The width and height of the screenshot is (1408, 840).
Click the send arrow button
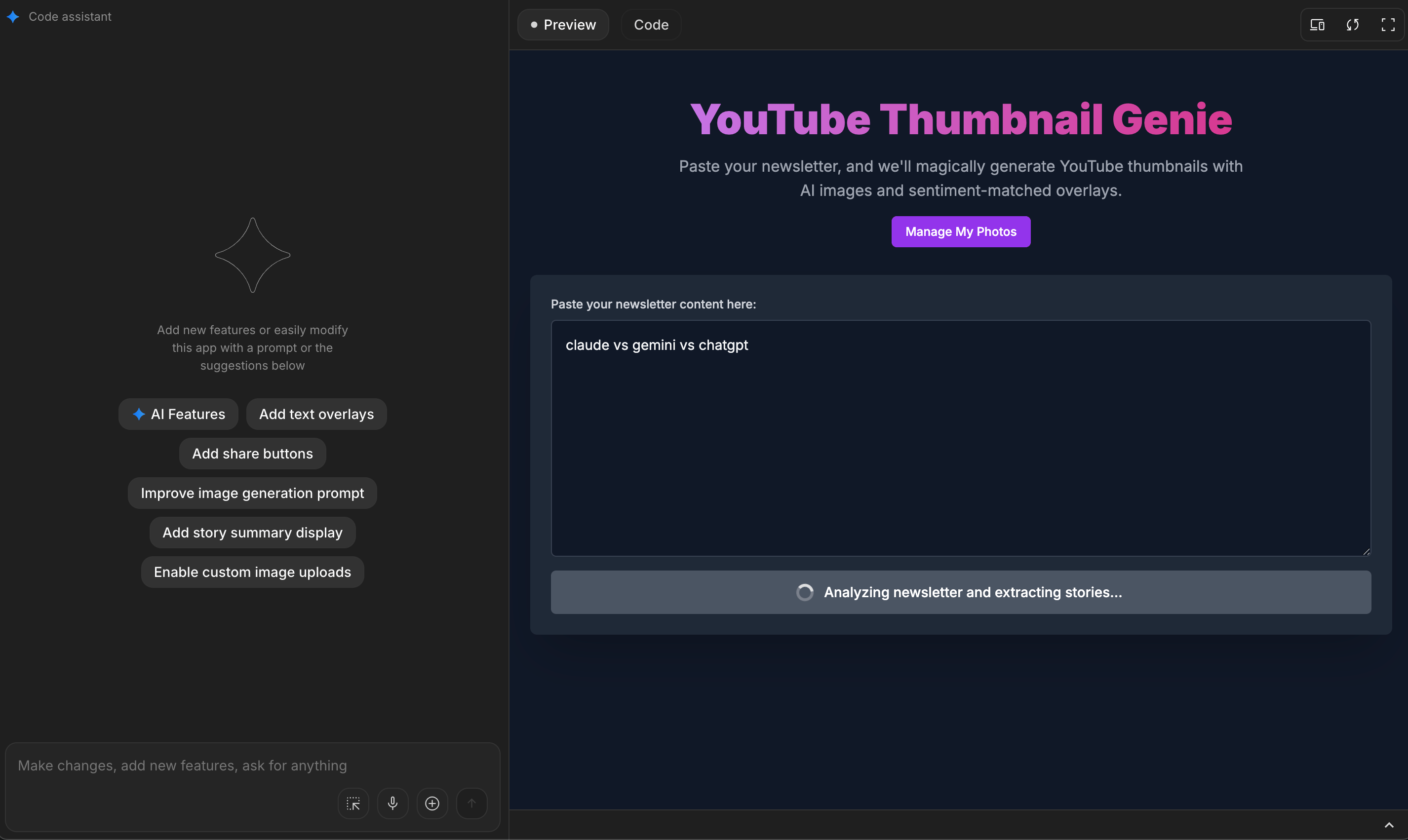click(471, 803)
